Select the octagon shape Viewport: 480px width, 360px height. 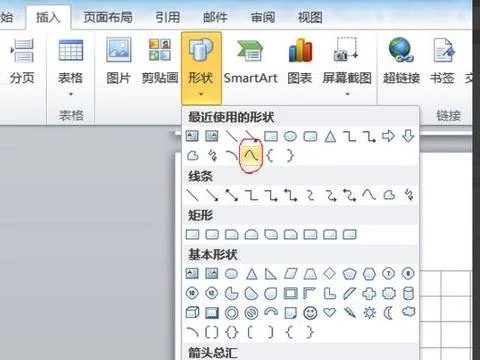coord(408,274)
